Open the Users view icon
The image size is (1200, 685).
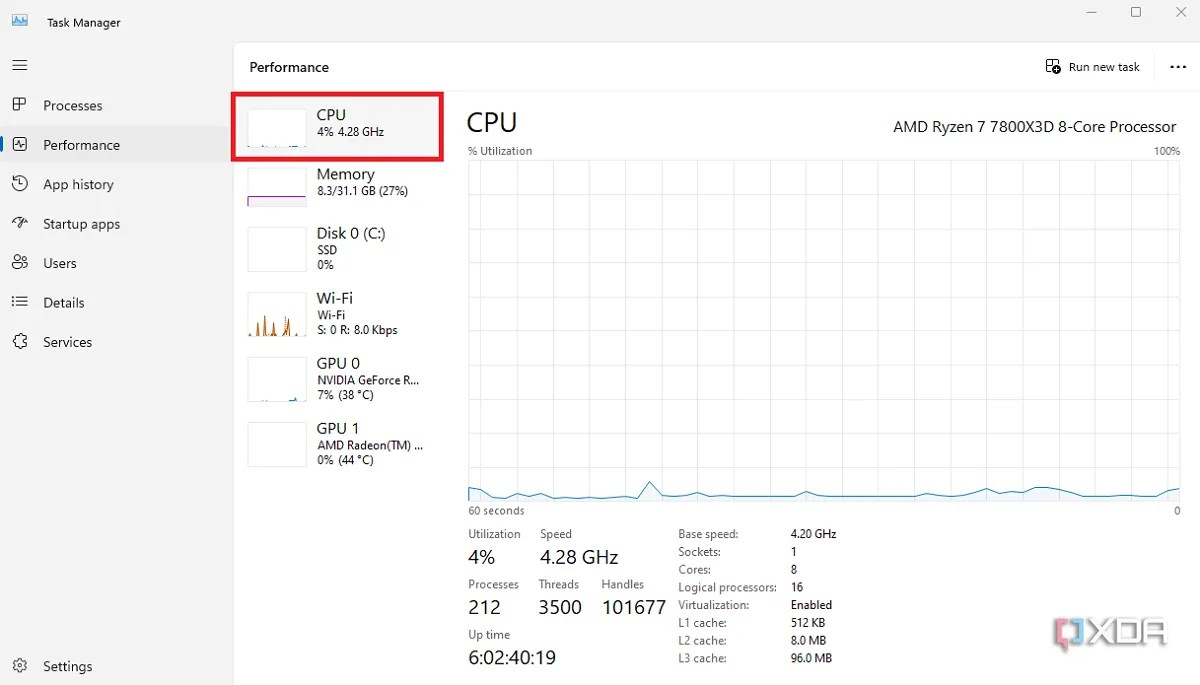tap(21, 262)
